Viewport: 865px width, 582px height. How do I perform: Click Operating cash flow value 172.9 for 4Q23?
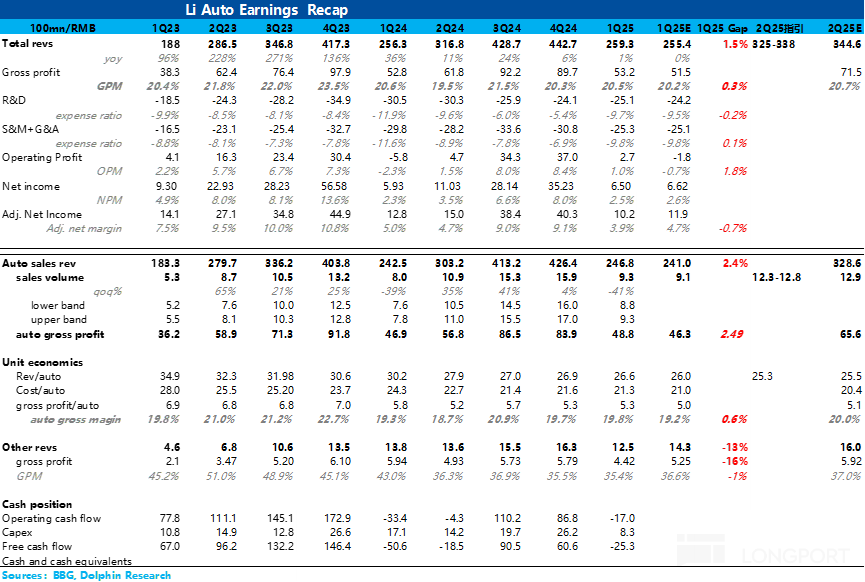338,519
